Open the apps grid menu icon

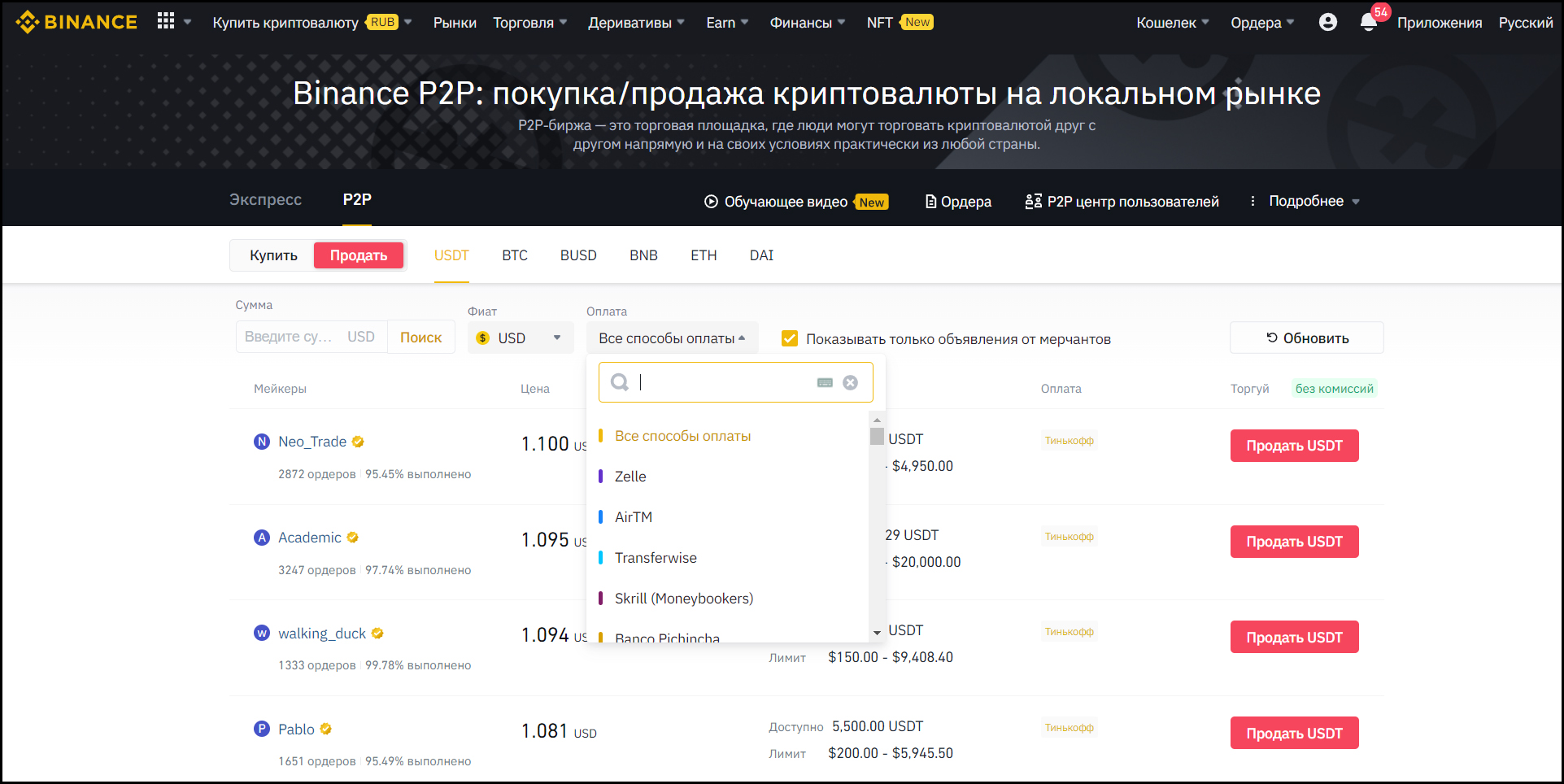(x=166, y=21)
